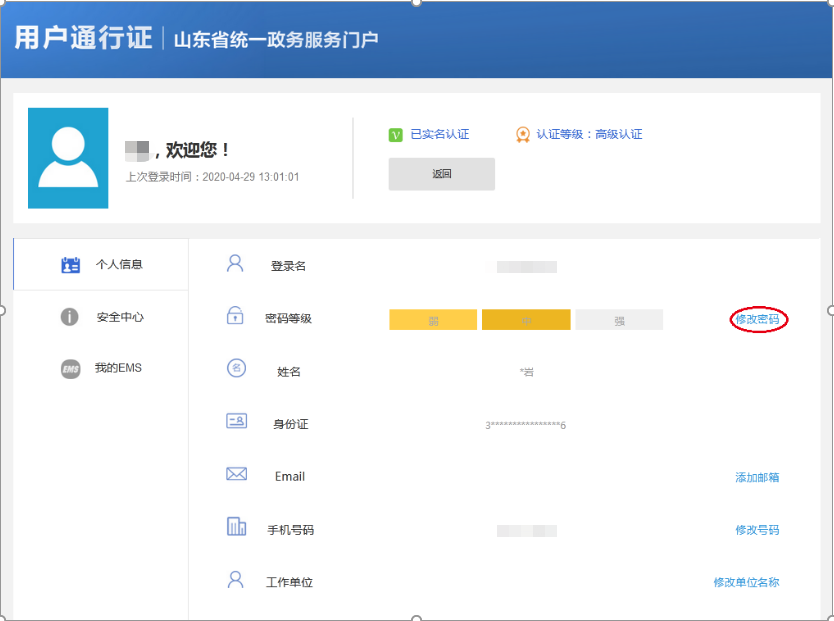834x621 pixels.
Task: Click the calendar icon beside 个人信息
Action: pos(69,264)
